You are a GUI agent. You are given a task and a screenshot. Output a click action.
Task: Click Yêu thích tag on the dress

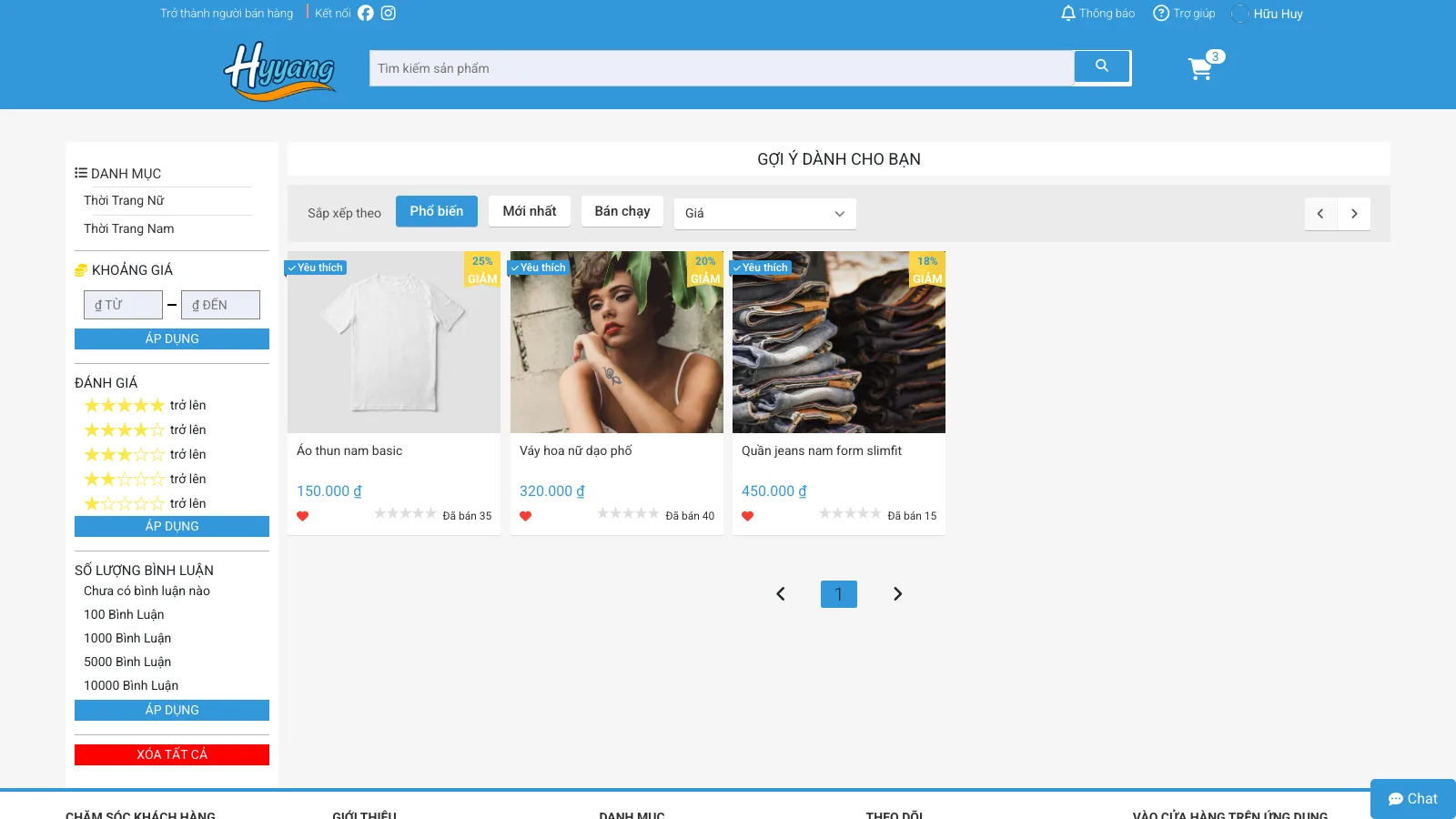[x=539, y=268]
